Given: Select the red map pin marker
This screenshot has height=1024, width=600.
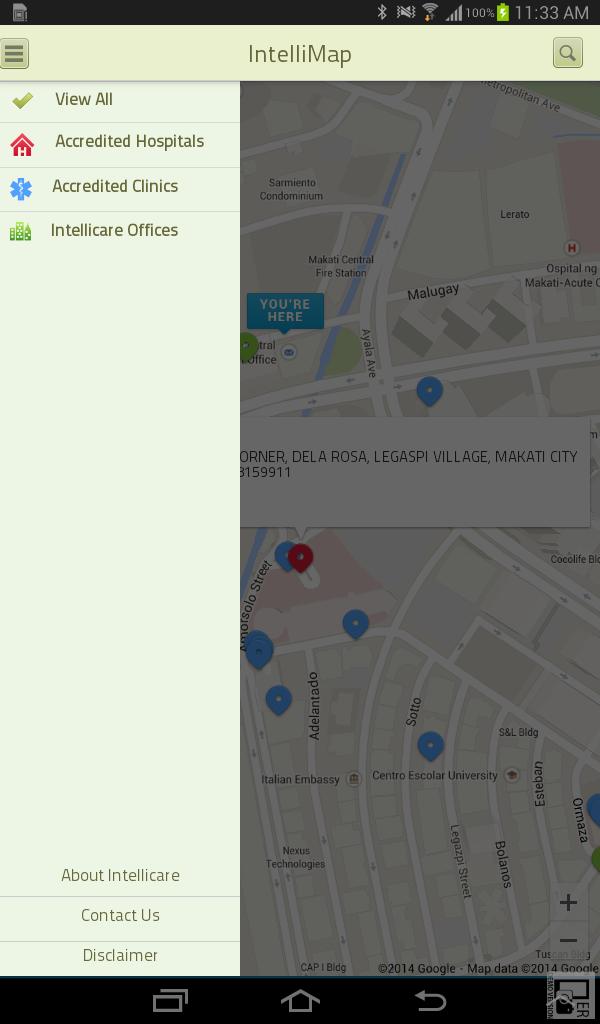Looking at the screenshot, I should (301, 557).
